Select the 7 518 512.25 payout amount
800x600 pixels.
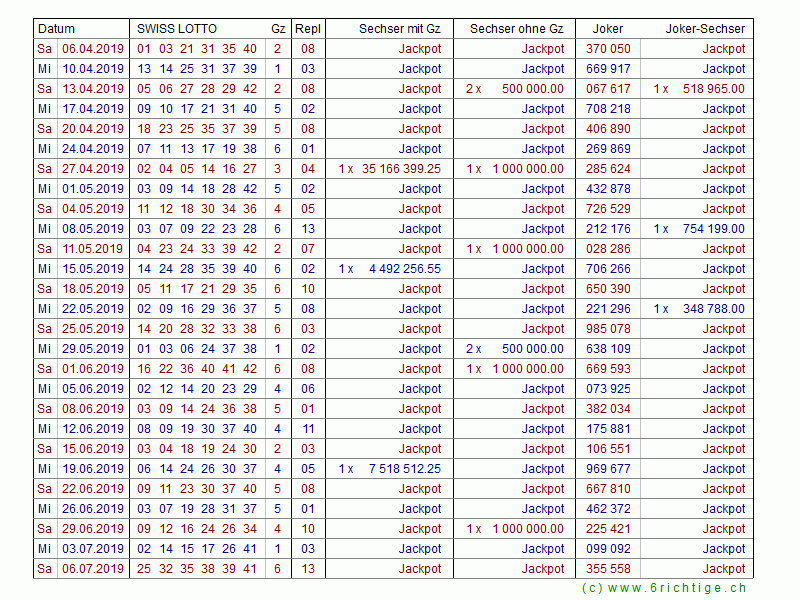point(404,469)
